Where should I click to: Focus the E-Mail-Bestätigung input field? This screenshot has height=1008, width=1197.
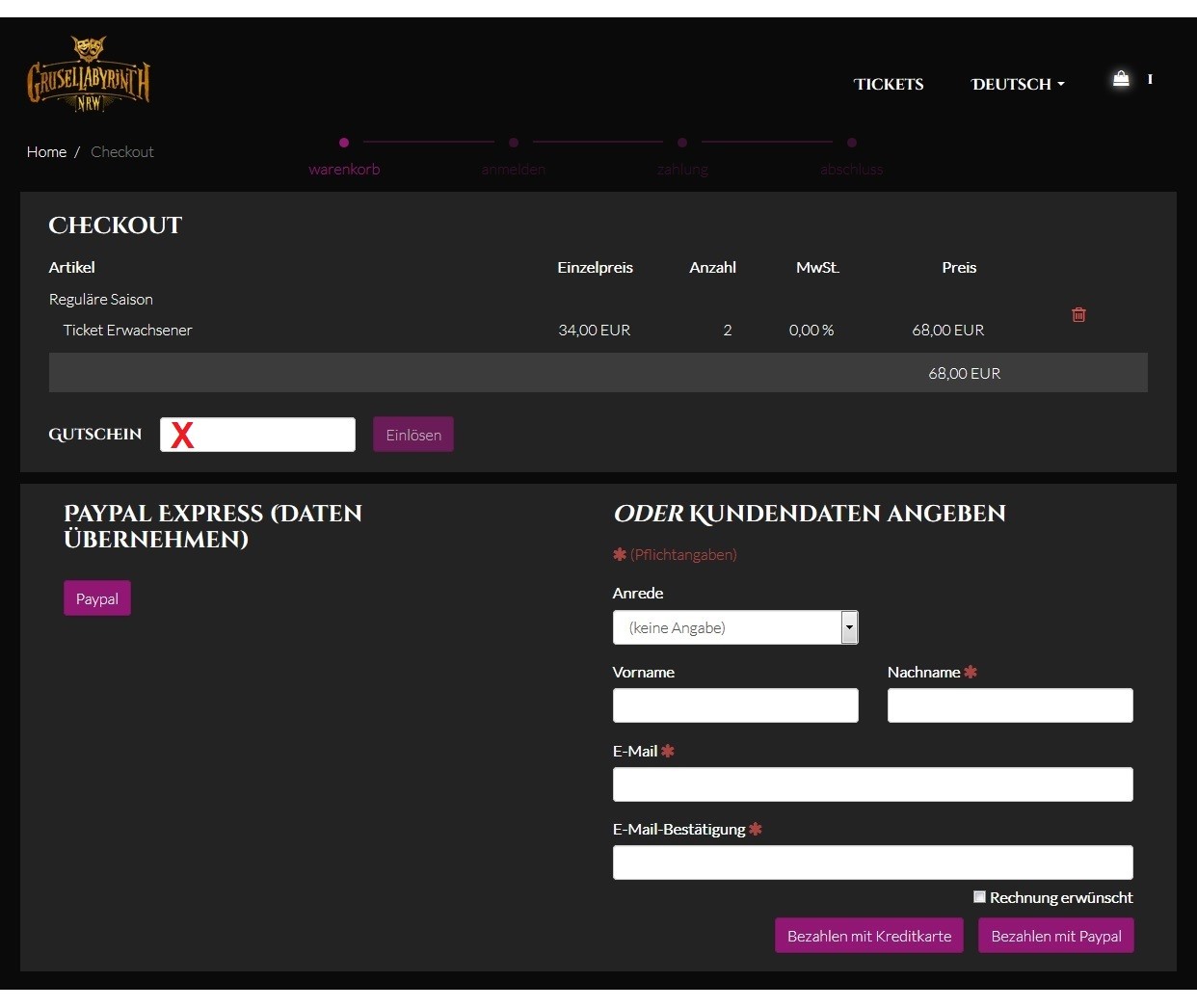click(873, 862)
